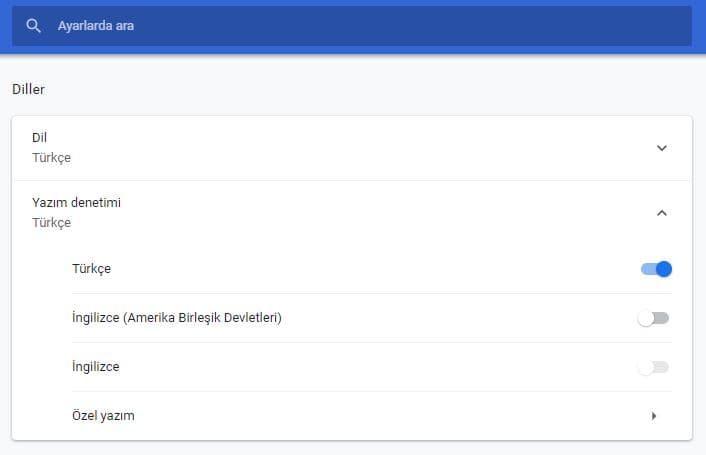Enable İngilizce (Amerika Birleşik Devletleri) toggle
Screen dimensions: 706x455
653,318
